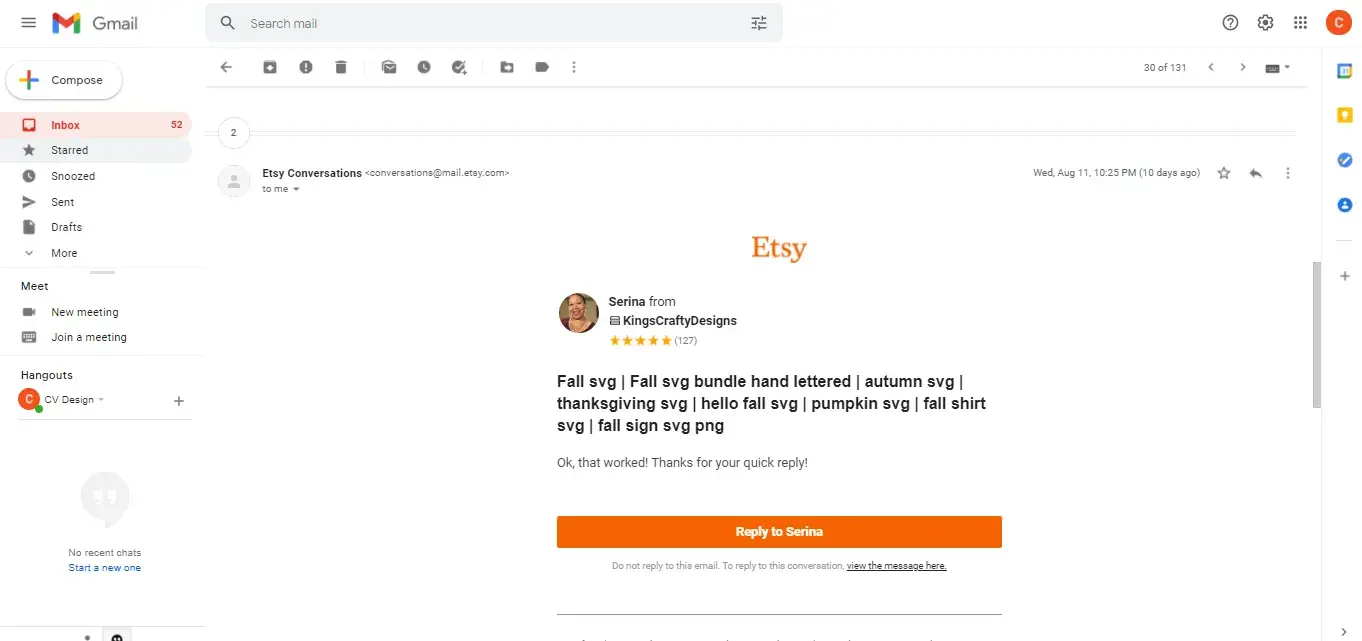Open the CV Design status dropdown
Viewport: 1362px width, 641px height.
click(x=101, y=400)
